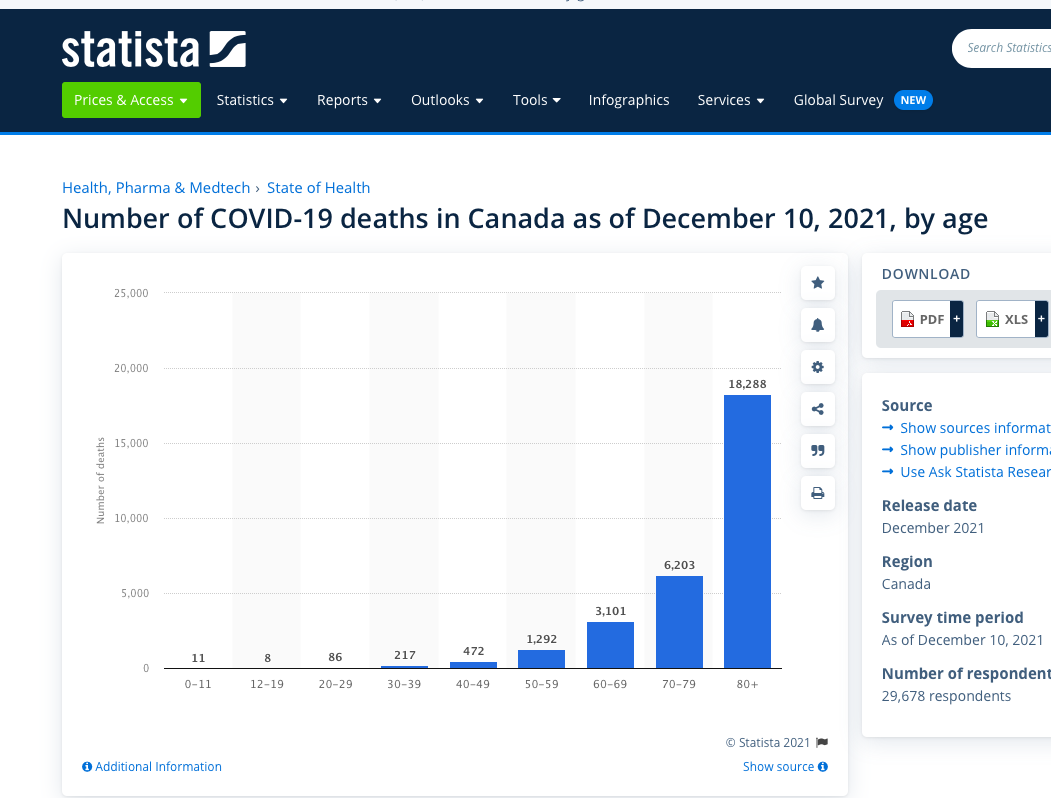Screen dimensions: 1051x798
Task: Download the chart as PDF
Action: (x=921, y=319)
